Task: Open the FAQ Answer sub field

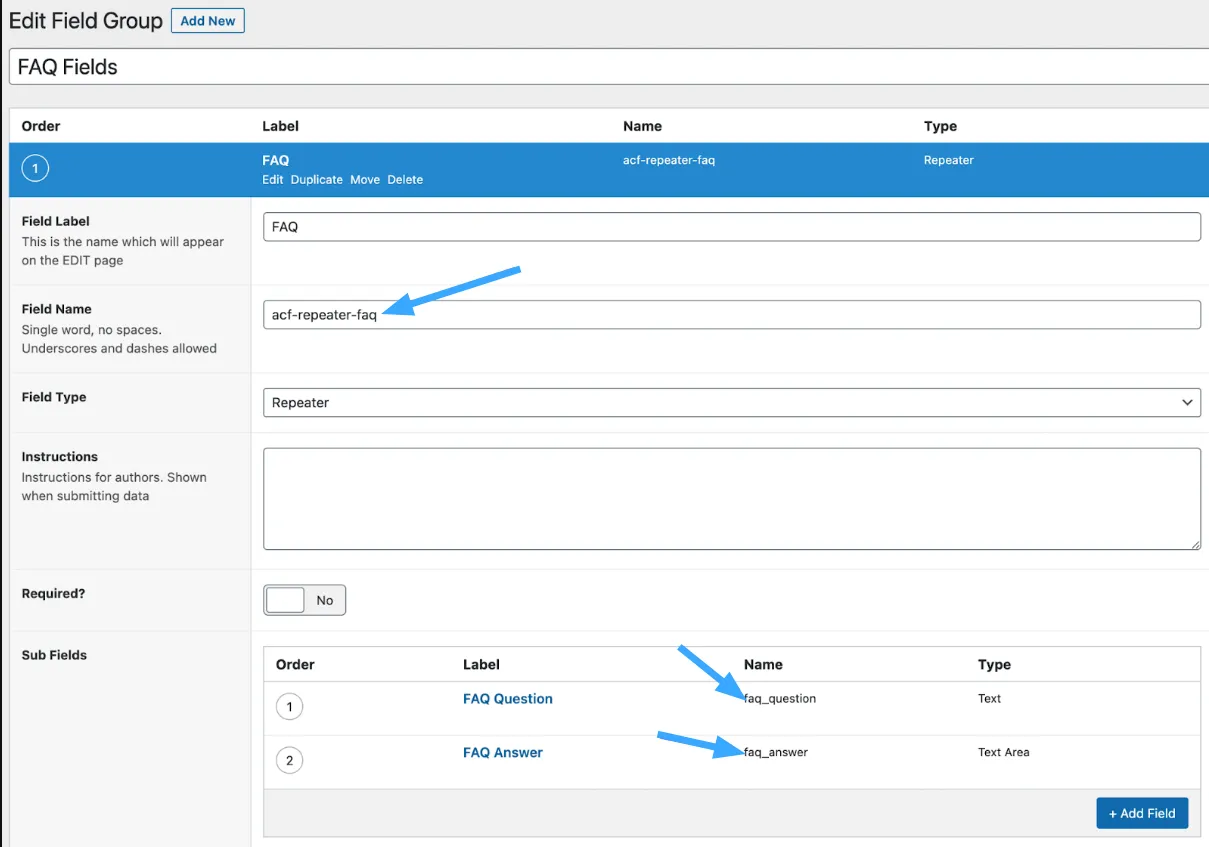Action: [502, 753]
